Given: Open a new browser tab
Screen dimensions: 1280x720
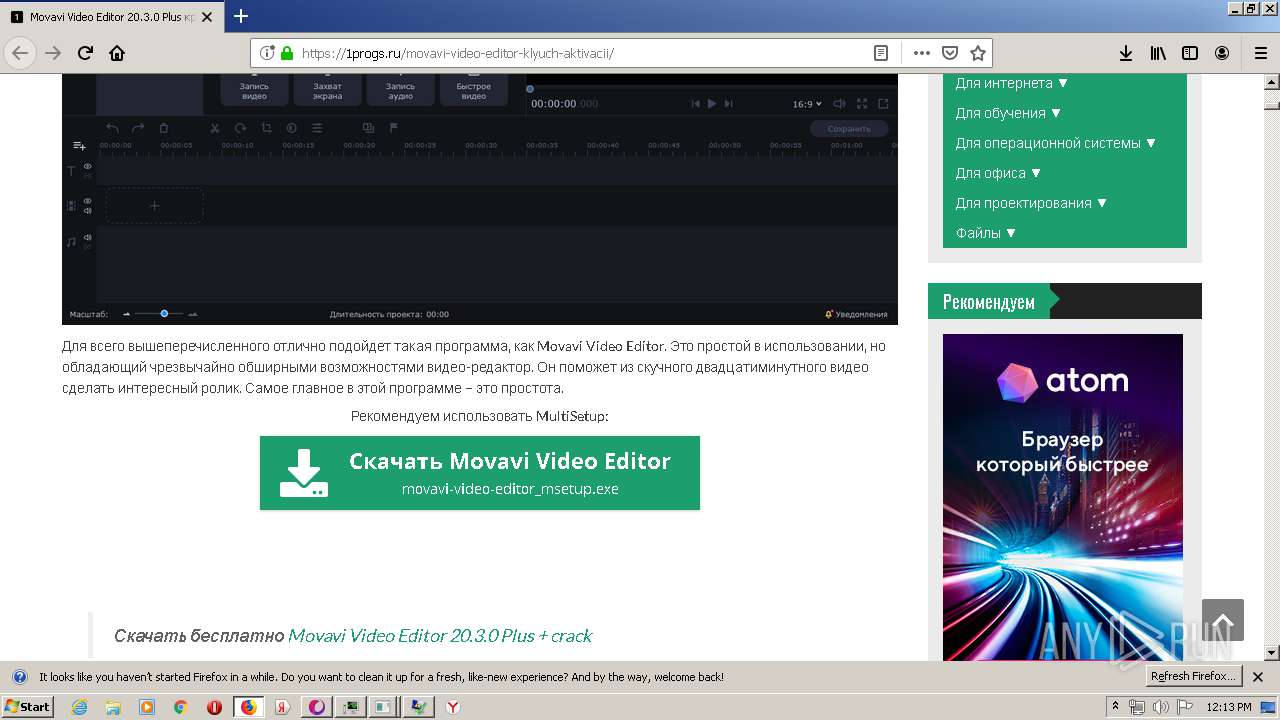Looking at the screenshot, I should click(241, 16).
